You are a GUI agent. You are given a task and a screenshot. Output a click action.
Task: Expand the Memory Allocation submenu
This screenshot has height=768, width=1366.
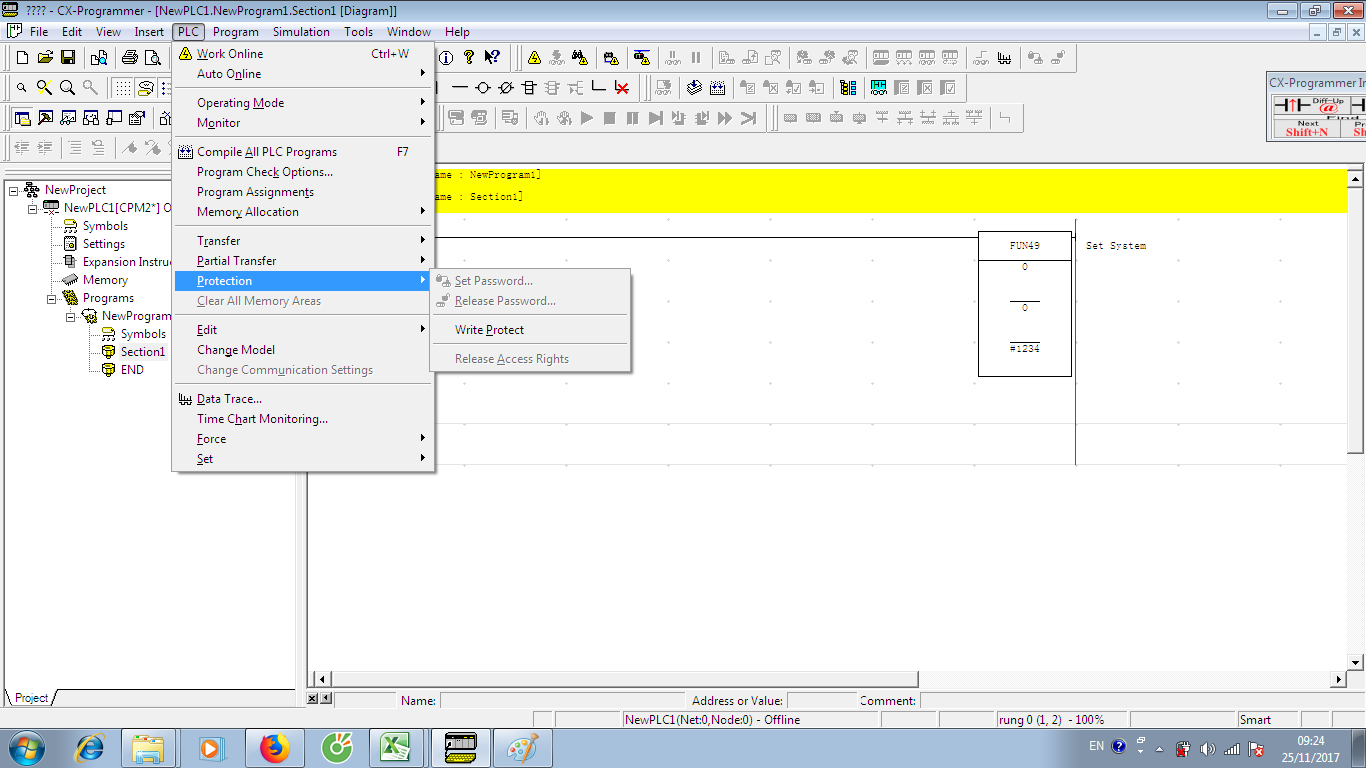pyautogui.click(x=303, y=212)
